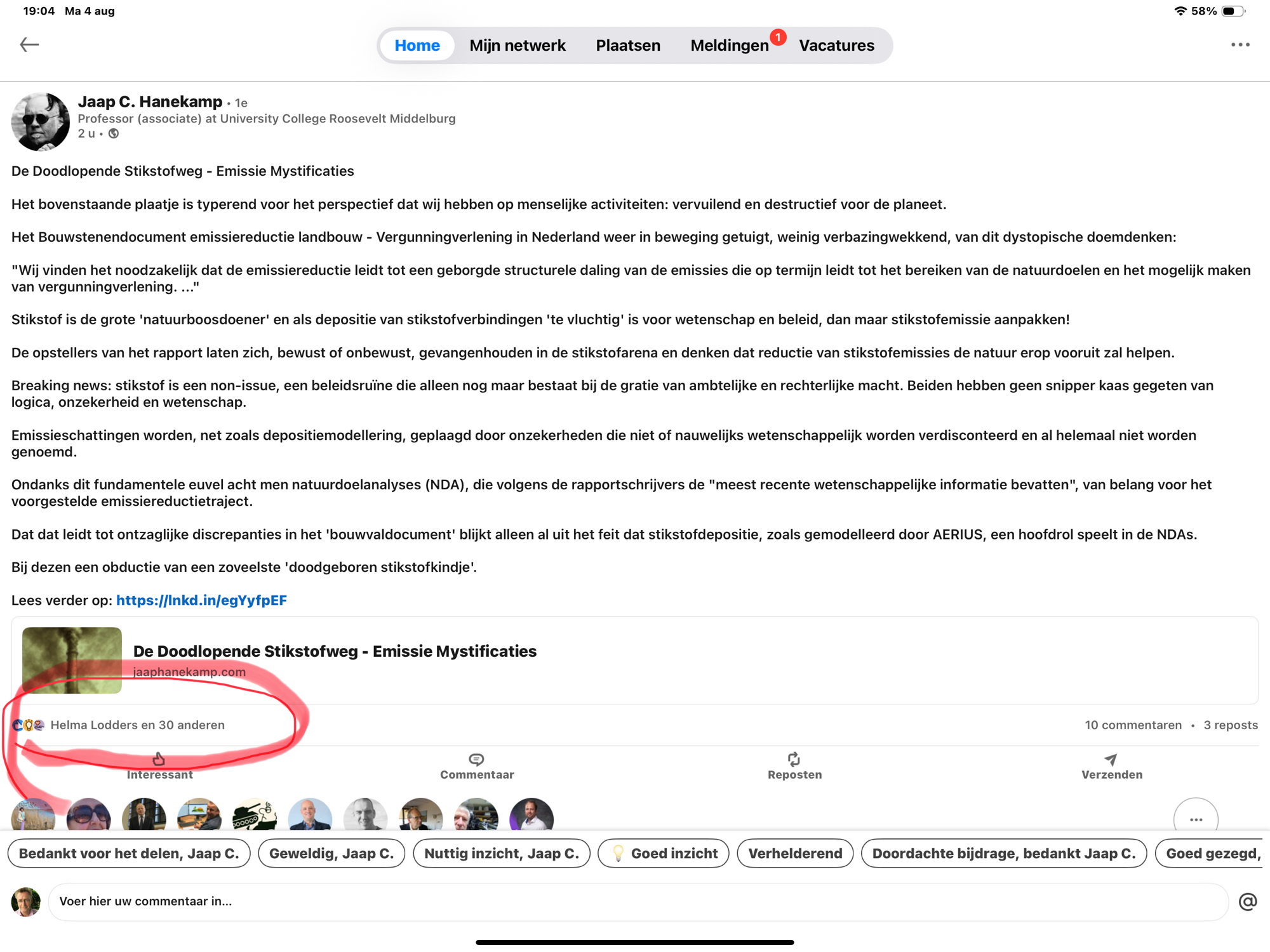Switch to the Mijn netwerk tab
Screen dimensions: 1270x952
[517, 46]
